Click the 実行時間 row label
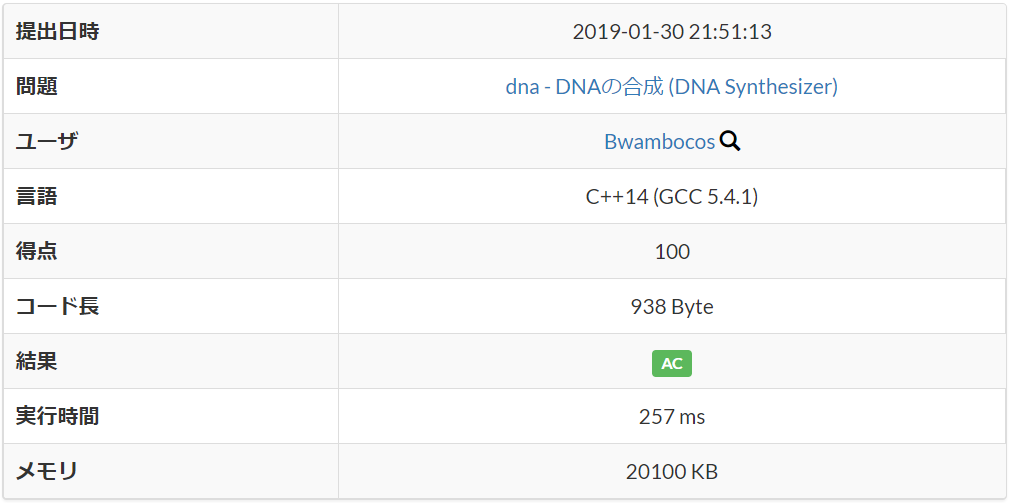 coord(57,417)
